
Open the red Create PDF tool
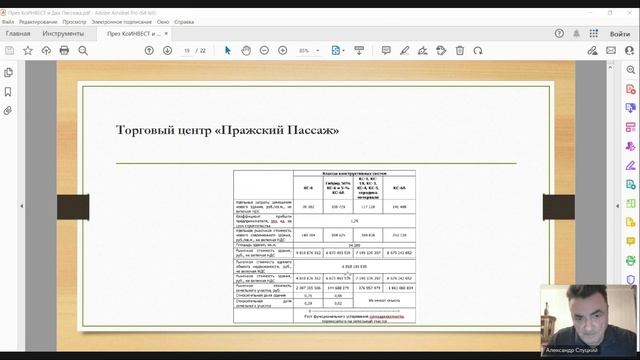pos(631,89)
